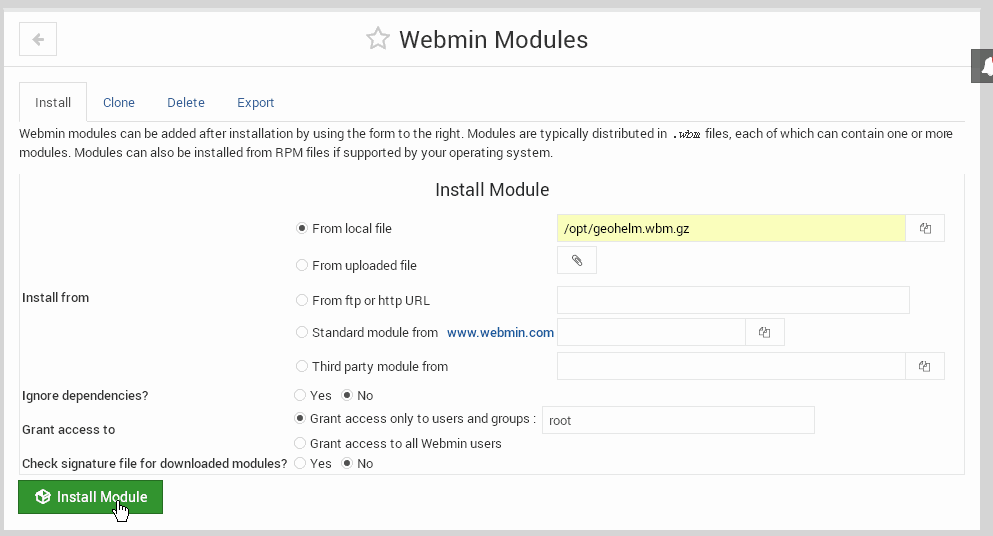Screen dimensions: 993x536
Task: Open the Export tab
Action: point(255,103)
